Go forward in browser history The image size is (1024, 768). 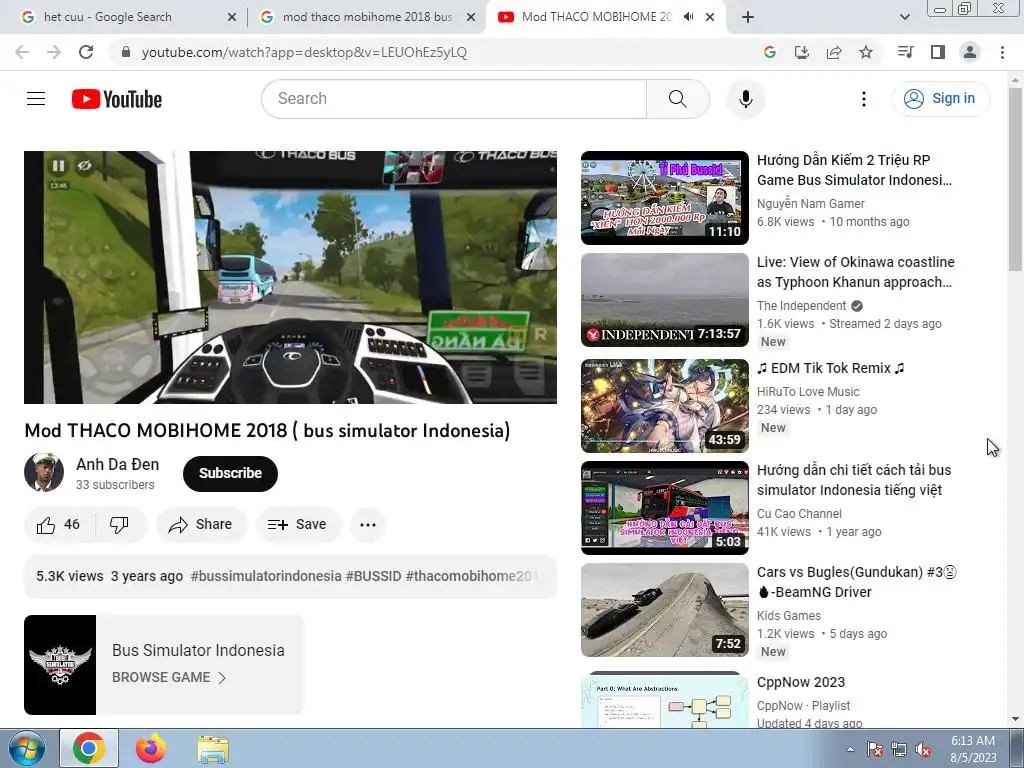click(x=54, y=52)
